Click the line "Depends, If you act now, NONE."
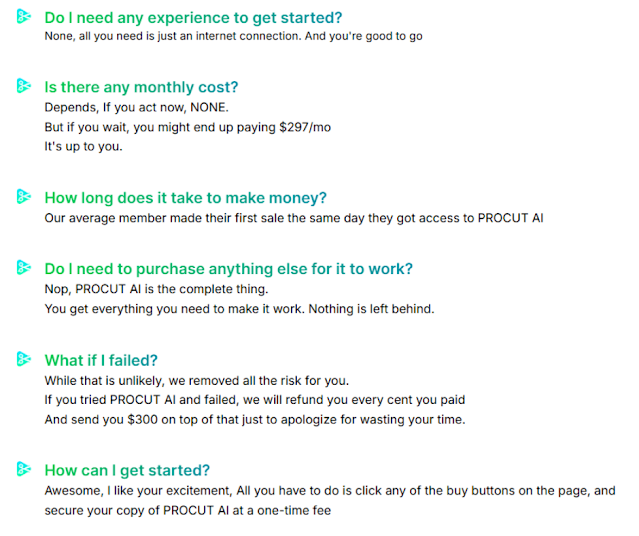Screen dimensions: 639x536 tap(137, 108)
